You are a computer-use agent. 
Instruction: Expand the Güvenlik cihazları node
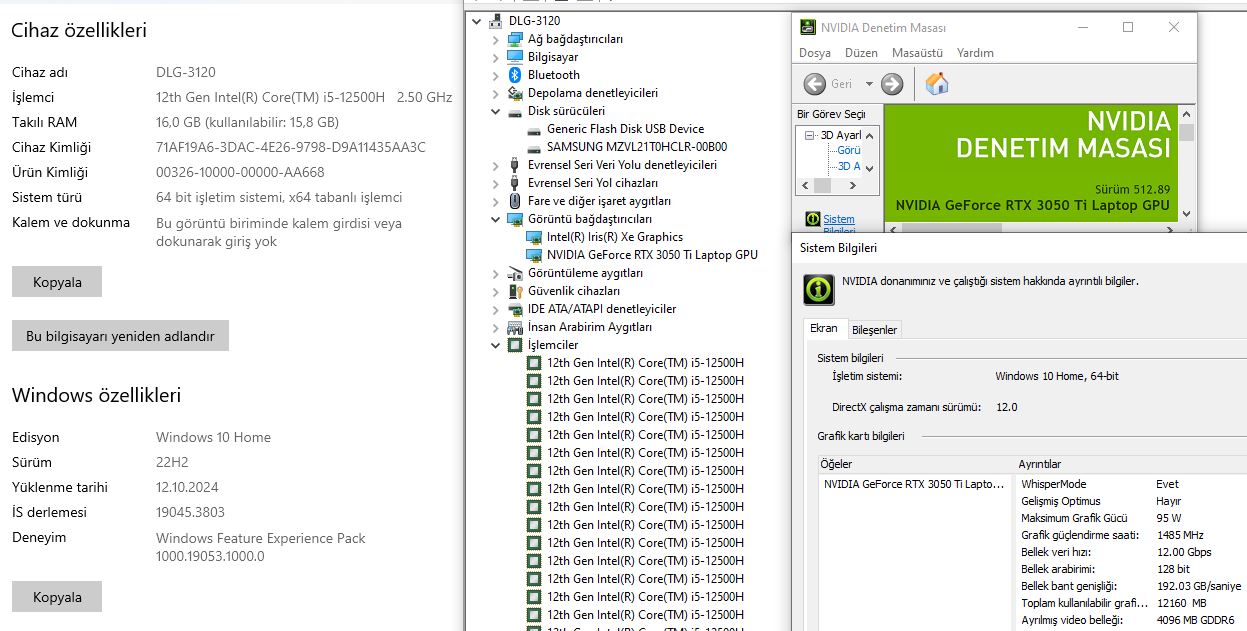[x=495, y=291]
